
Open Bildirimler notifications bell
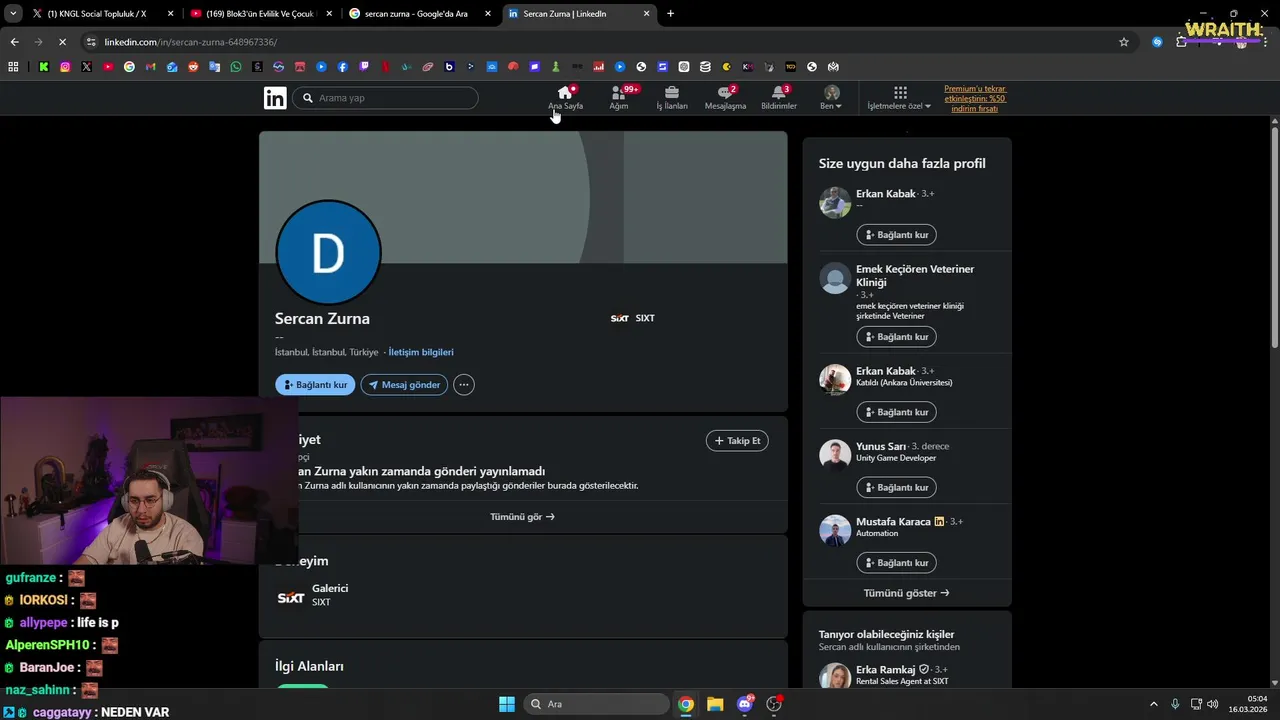tap(779, 98)
